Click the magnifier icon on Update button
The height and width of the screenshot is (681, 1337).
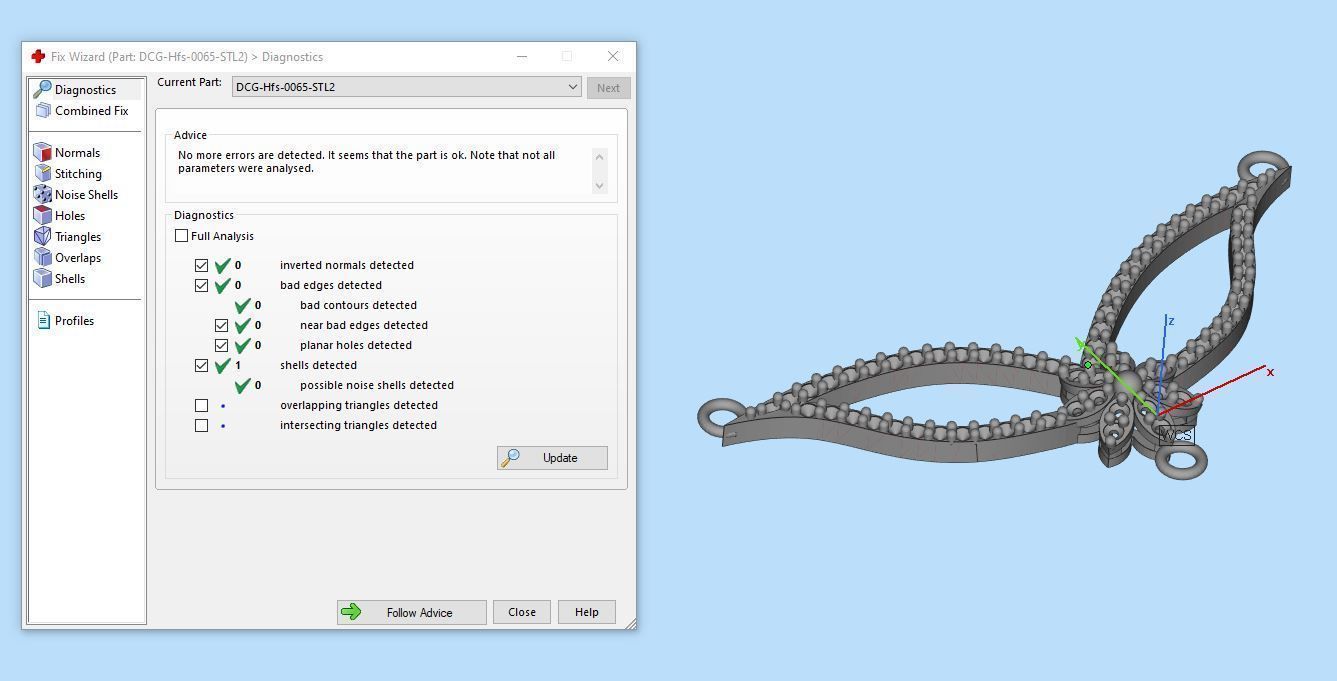511,457
